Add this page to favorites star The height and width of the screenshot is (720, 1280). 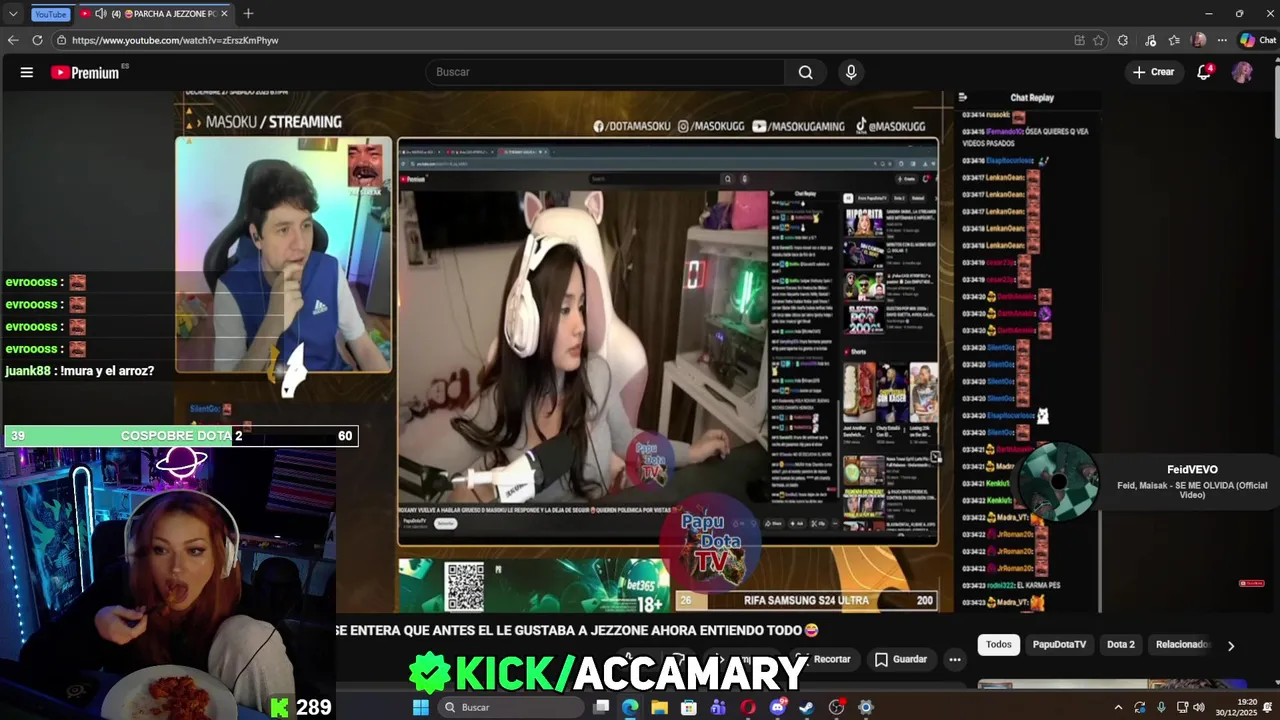[1098, 40]
